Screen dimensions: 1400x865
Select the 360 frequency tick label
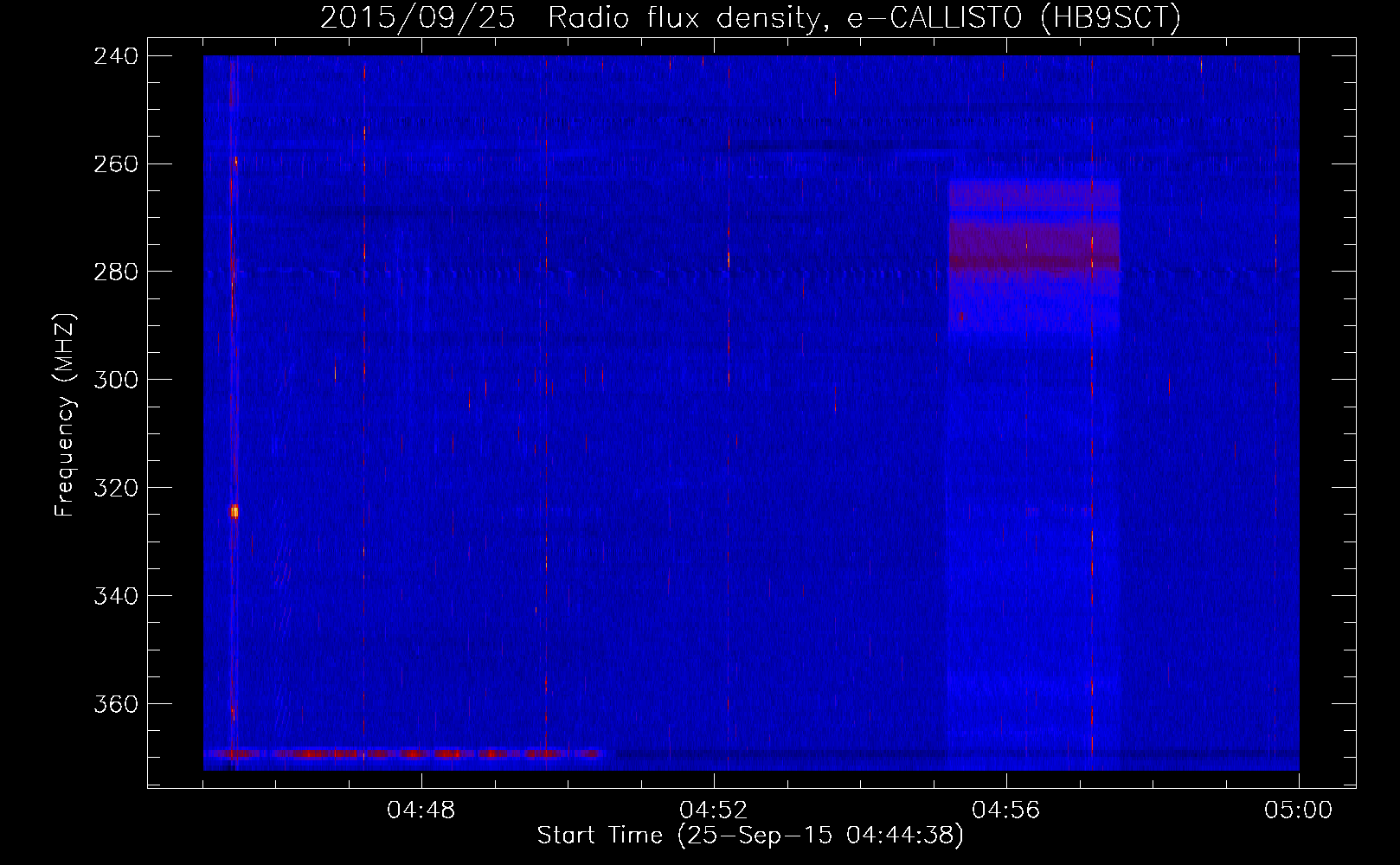116,705
